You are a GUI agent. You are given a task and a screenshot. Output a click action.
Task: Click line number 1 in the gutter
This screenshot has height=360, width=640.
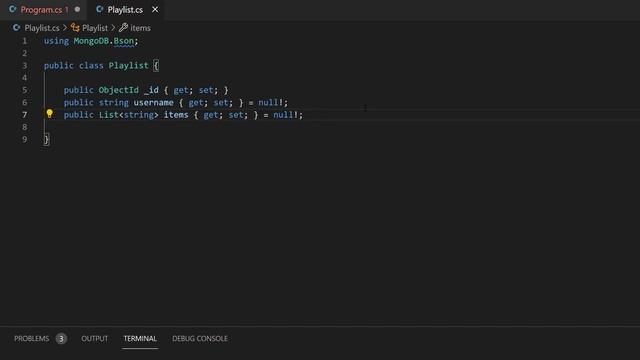[24, 41]
